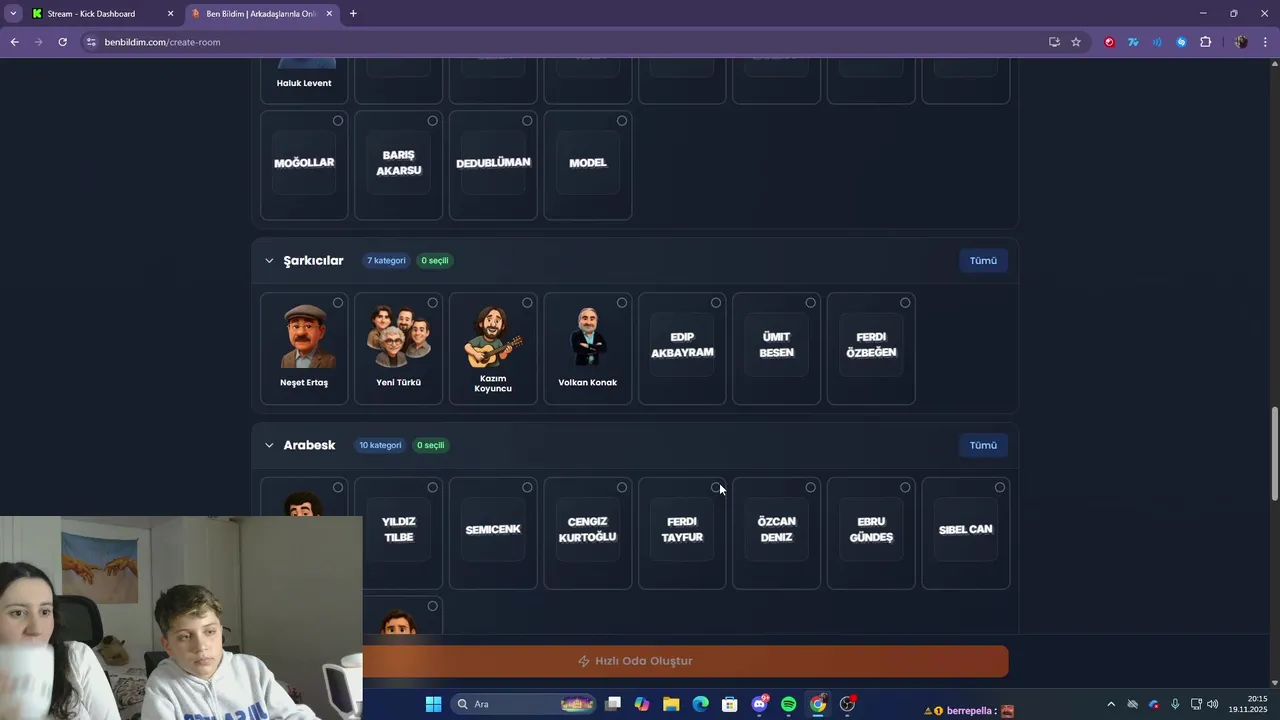This screenshot has width=1280, height=720.
Task: Select the Kazım Koyuncu category radio
Action: click(527, 303)
